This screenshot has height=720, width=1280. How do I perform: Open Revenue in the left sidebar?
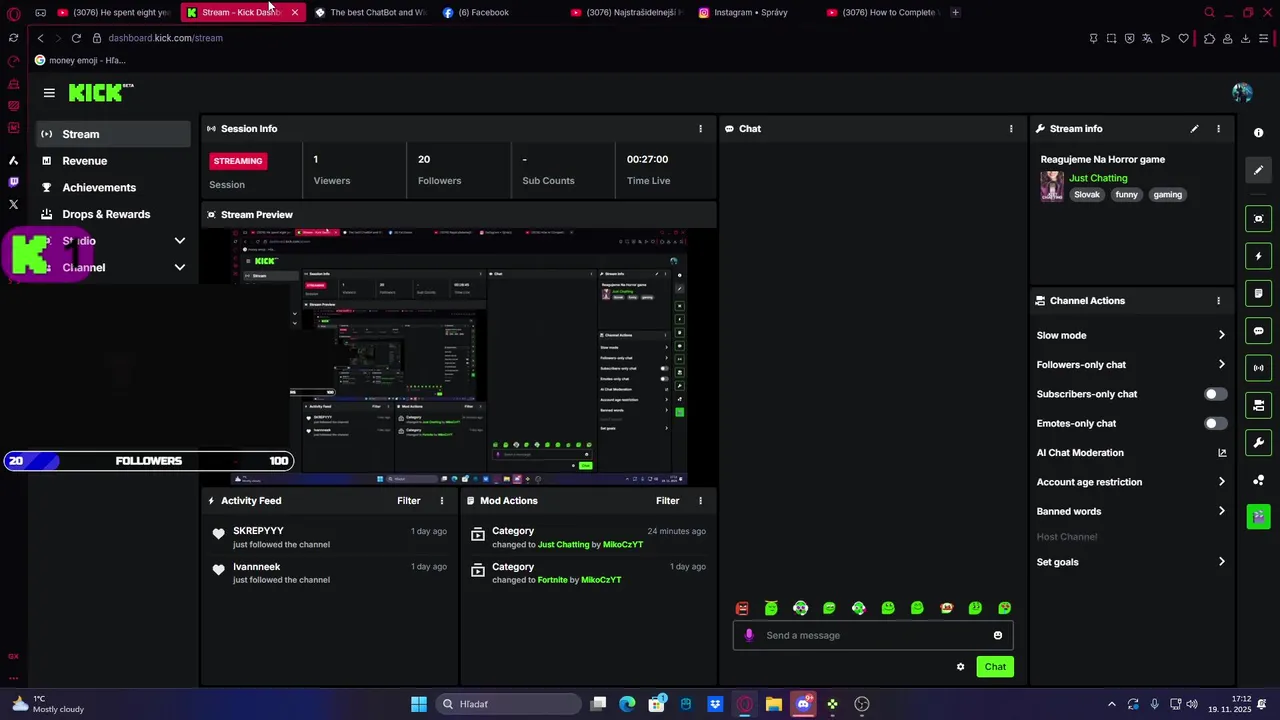113,161
